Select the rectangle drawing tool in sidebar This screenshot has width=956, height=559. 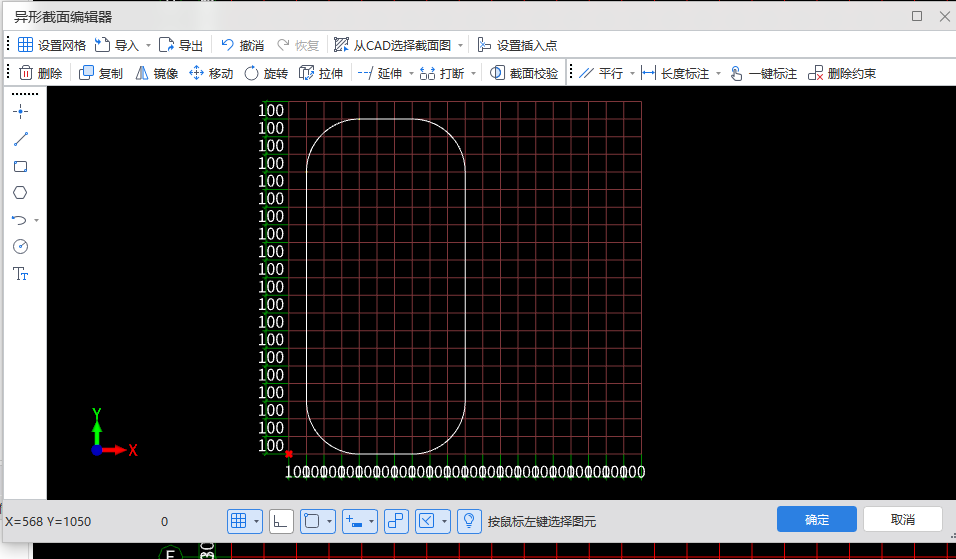tap(21, 166)
